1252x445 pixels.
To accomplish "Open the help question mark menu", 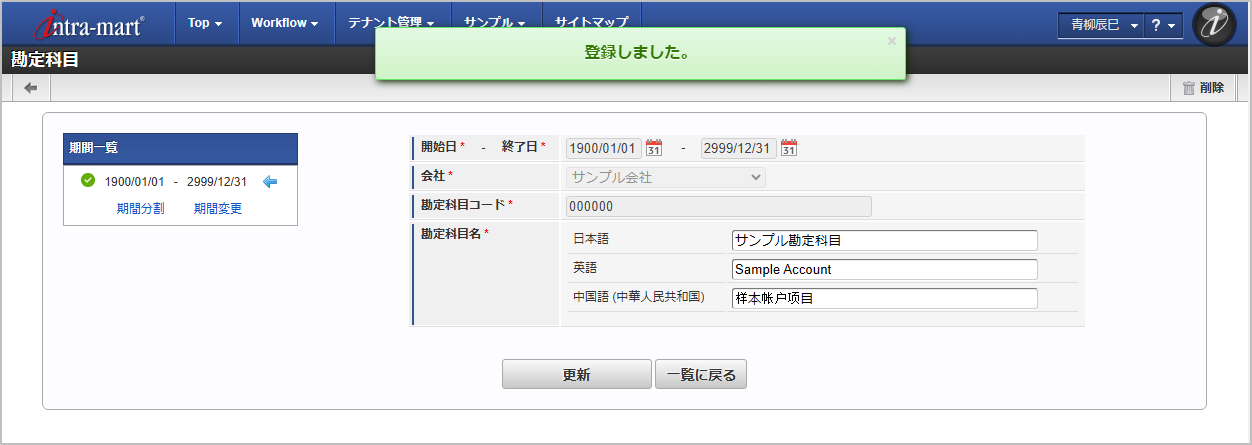I will 1164,25.
